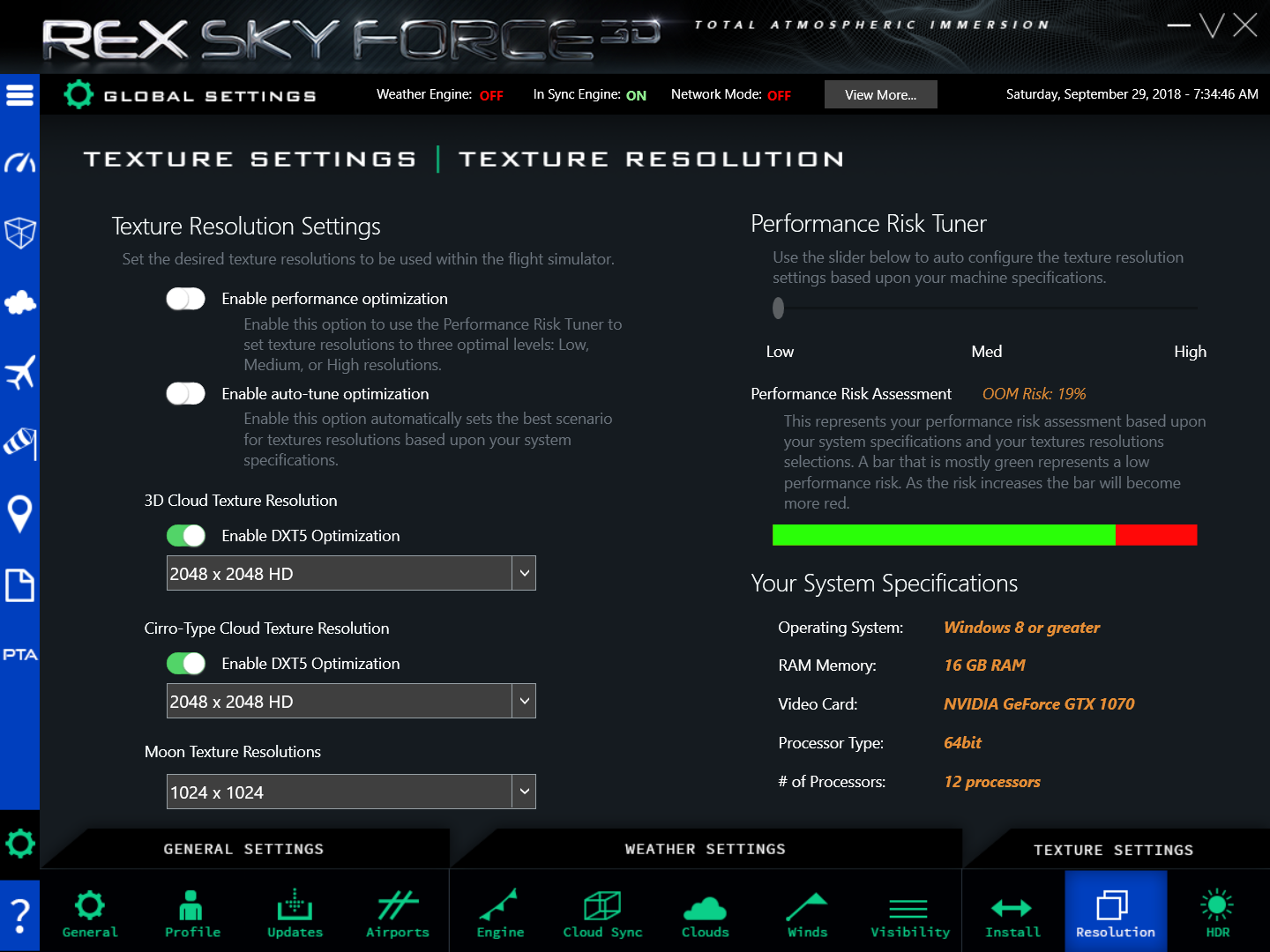The height and width of the screenshot is (952, 1270).
Task: Click the red portion of risk bar
Action: click(1156, 535)
